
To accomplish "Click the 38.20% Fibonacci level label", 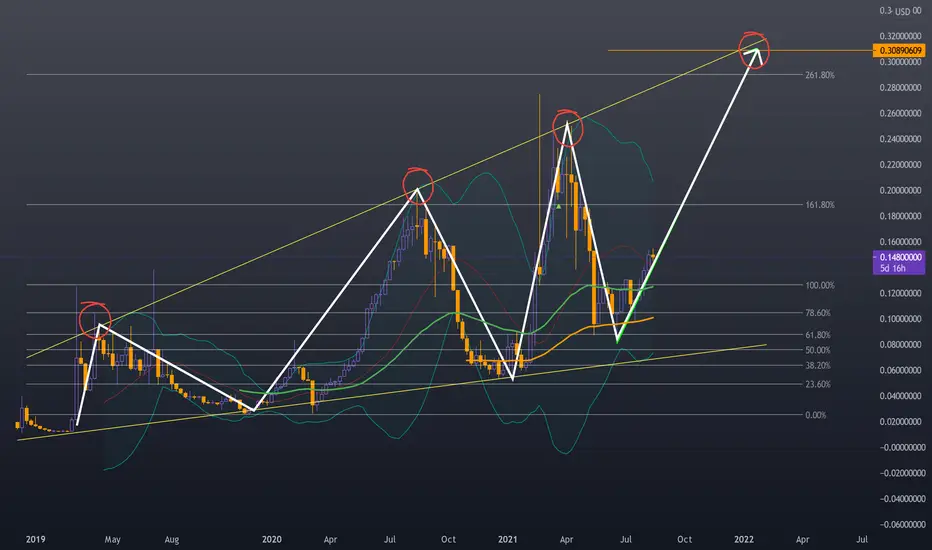I will 818,366.
